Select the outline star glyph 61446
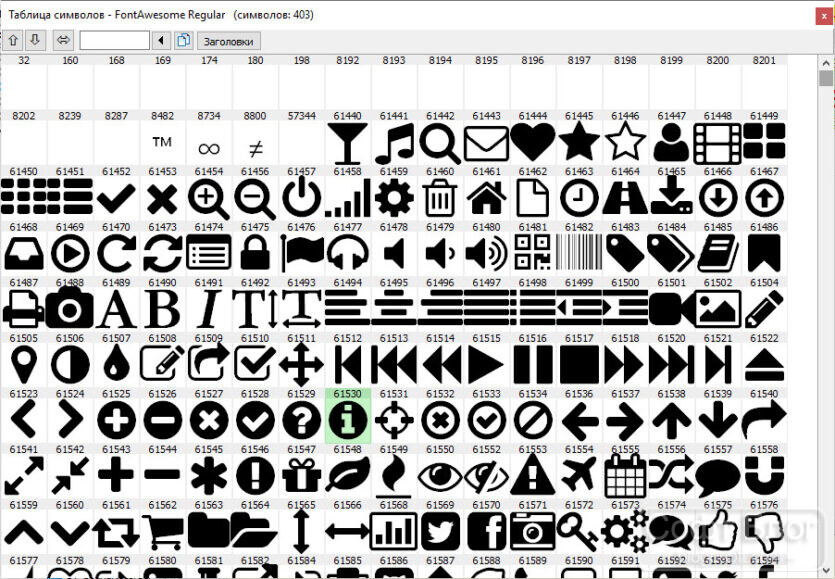This screenshot has height=579, width=835. coord(625,143)
